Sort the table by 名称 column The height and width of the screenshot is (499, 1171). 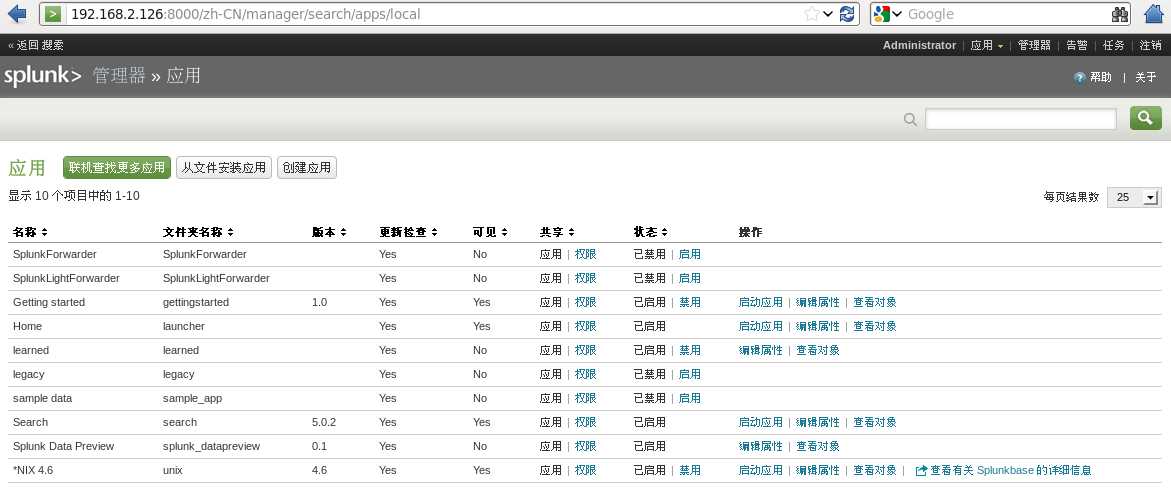point(31,232)
